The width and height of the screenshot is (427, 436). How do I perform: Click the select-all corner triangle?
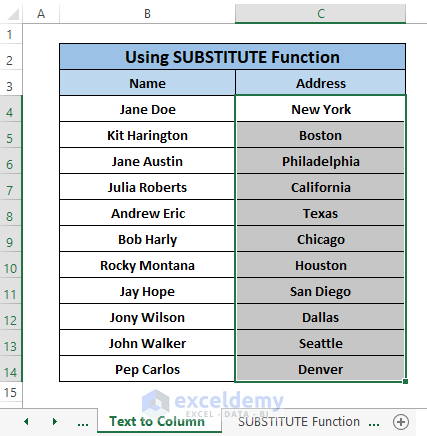click(x=13, y=15)
